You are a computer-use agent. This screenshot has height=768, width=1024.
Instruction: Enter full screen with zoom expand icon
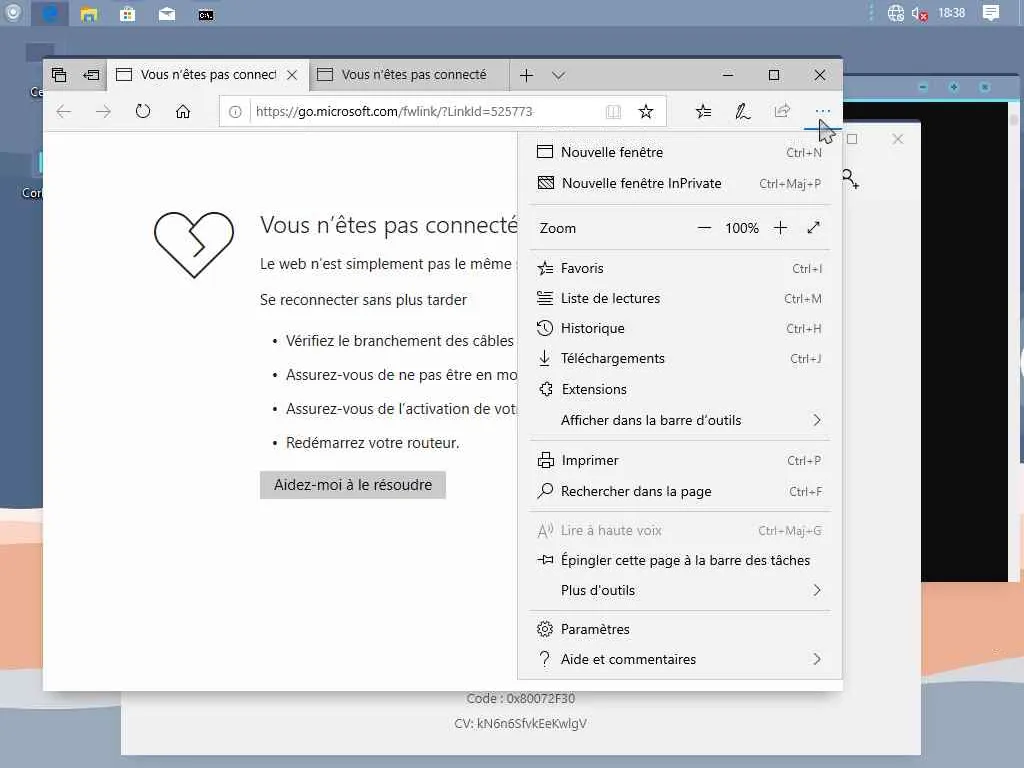[813, 228]
